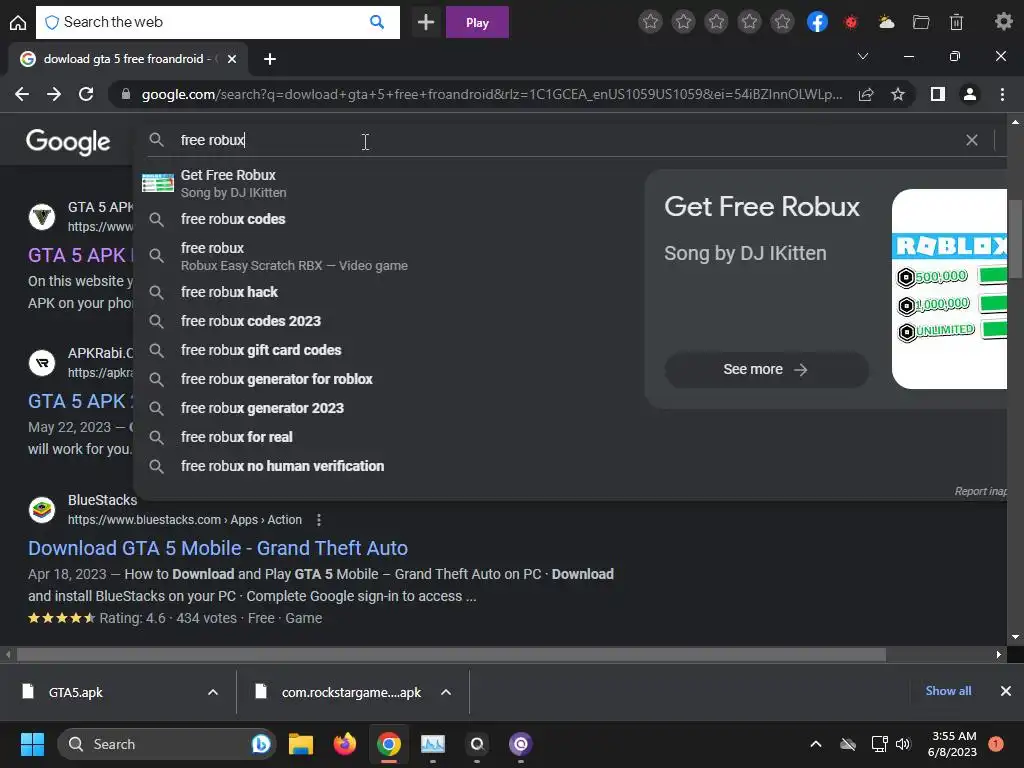Click the red ladybug icon
This screenshot has width=1024, height=768.
tap(850, 23)
